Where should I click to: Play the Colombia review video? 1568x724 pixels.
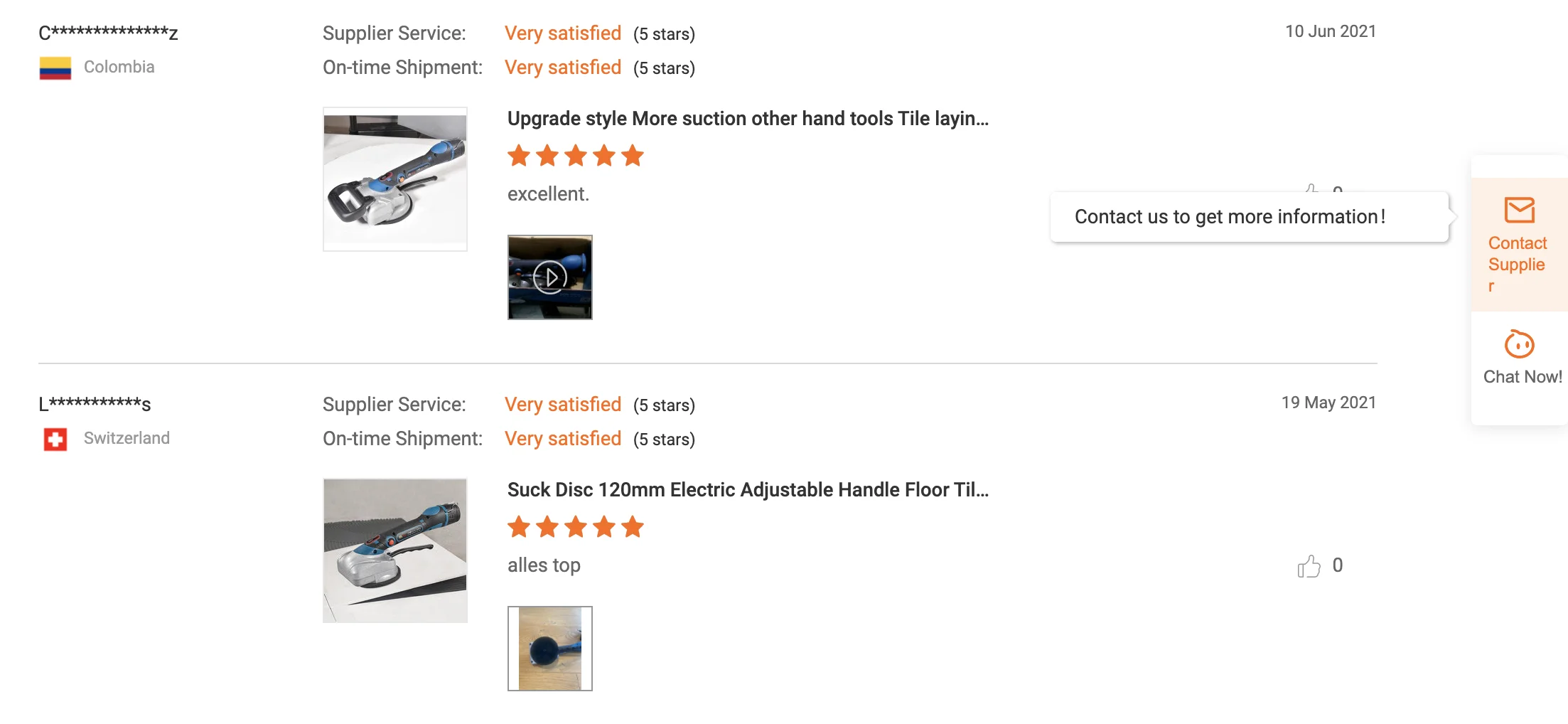click(550, 277)
